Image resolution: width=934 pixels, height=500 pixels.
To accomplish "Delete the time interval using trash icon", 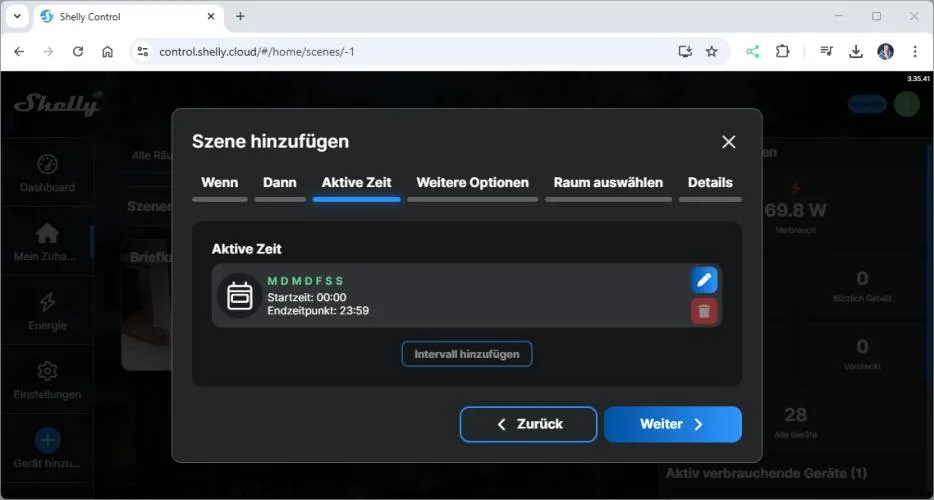I will pyautogui.click(x=704, y=311).
